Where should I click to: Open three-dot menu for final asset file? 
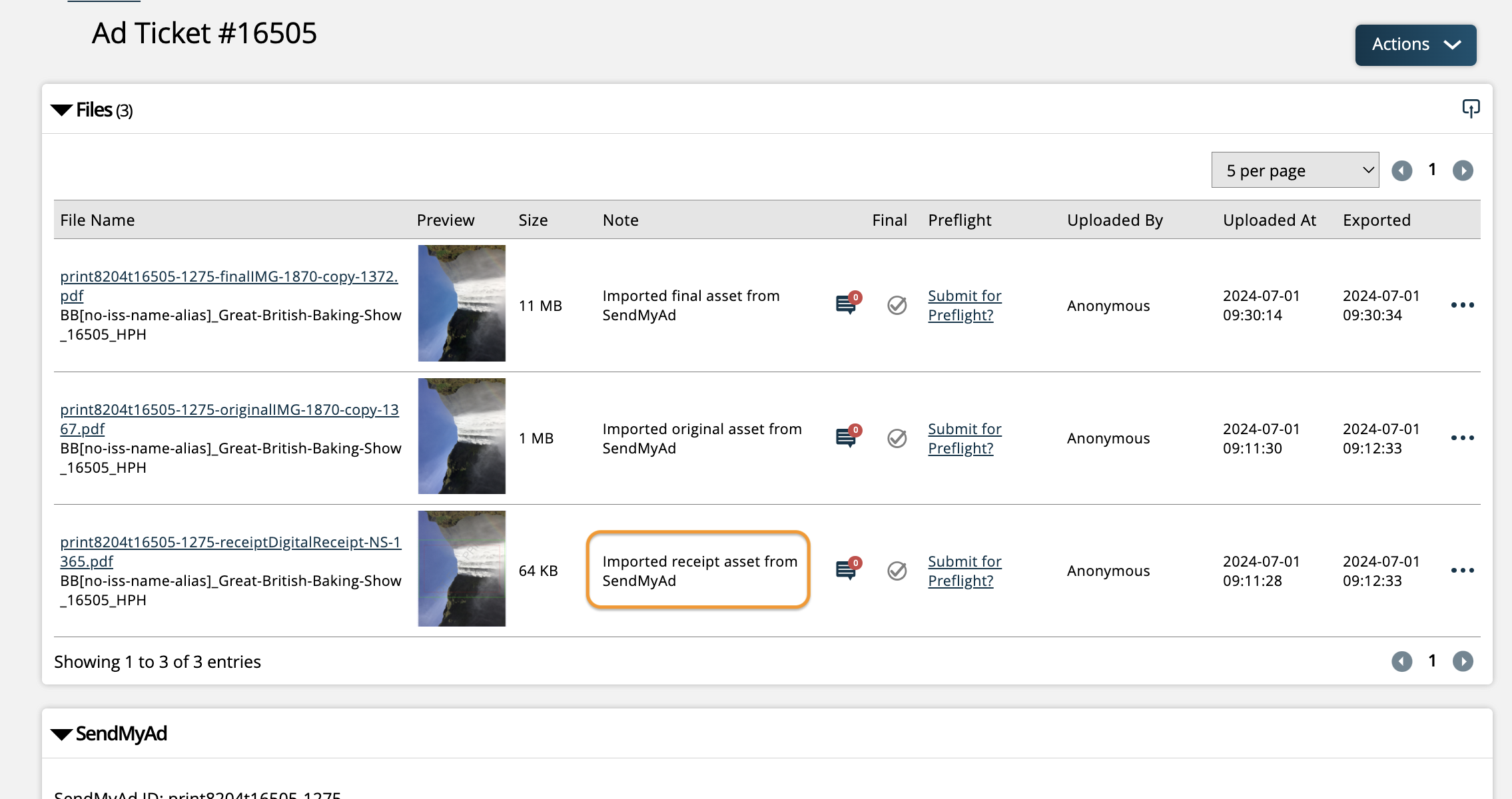tap(1462, 305)
